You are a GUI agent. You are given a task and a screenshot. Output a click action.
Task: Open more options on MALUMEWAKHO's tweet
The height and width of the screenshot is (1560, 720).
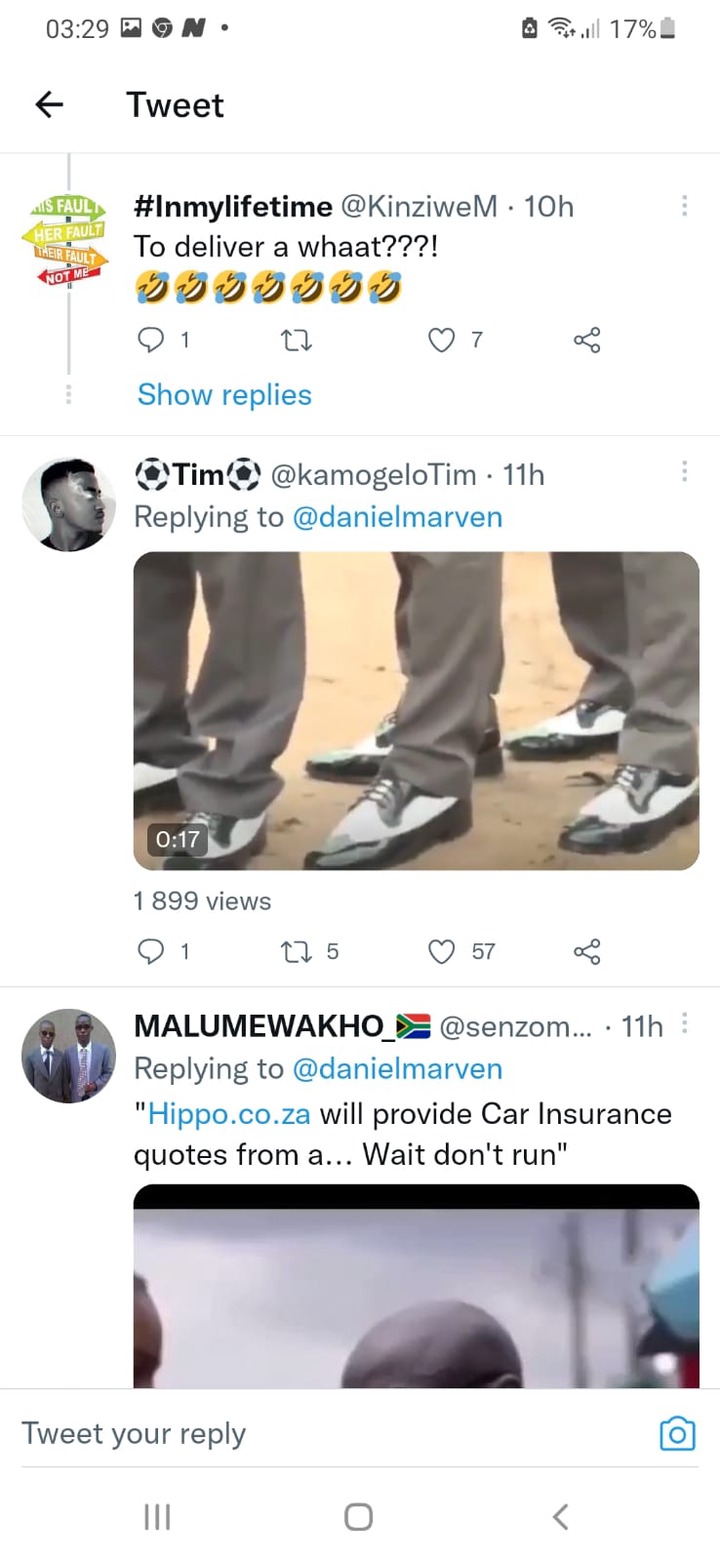click(x=684, y=1023)
